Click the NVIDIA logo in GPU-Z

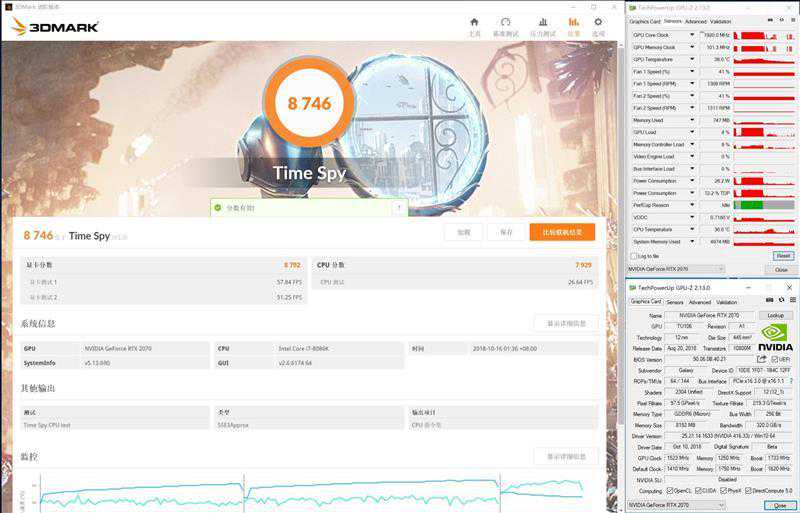tap(775, 336)
